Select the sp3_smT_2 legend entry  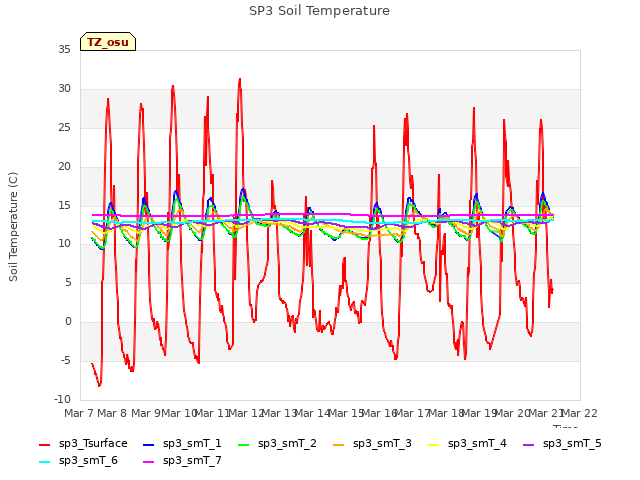click(x=277, y=443)
